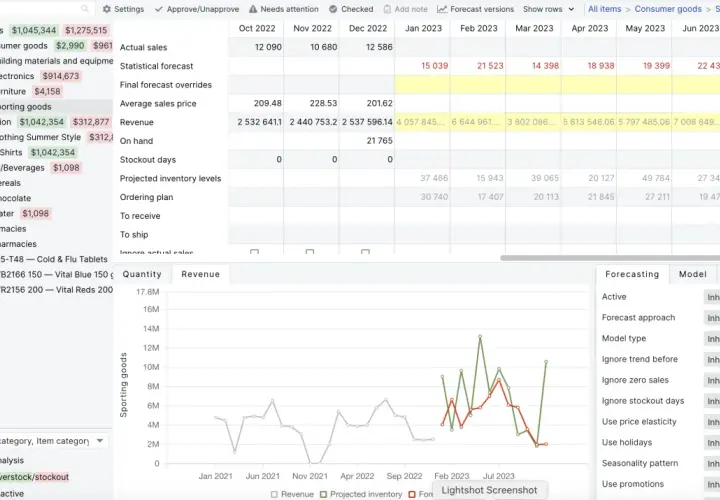The height and width of the screenshot is (500, 720).
Task: Click the Forecast versions chart icon
Action: [x=442, y=9]
